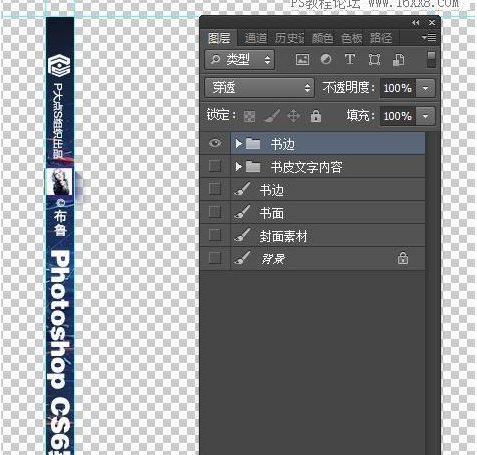Click the 填充 100% value field
Screen dimensions: 477x455
point(398,116)
